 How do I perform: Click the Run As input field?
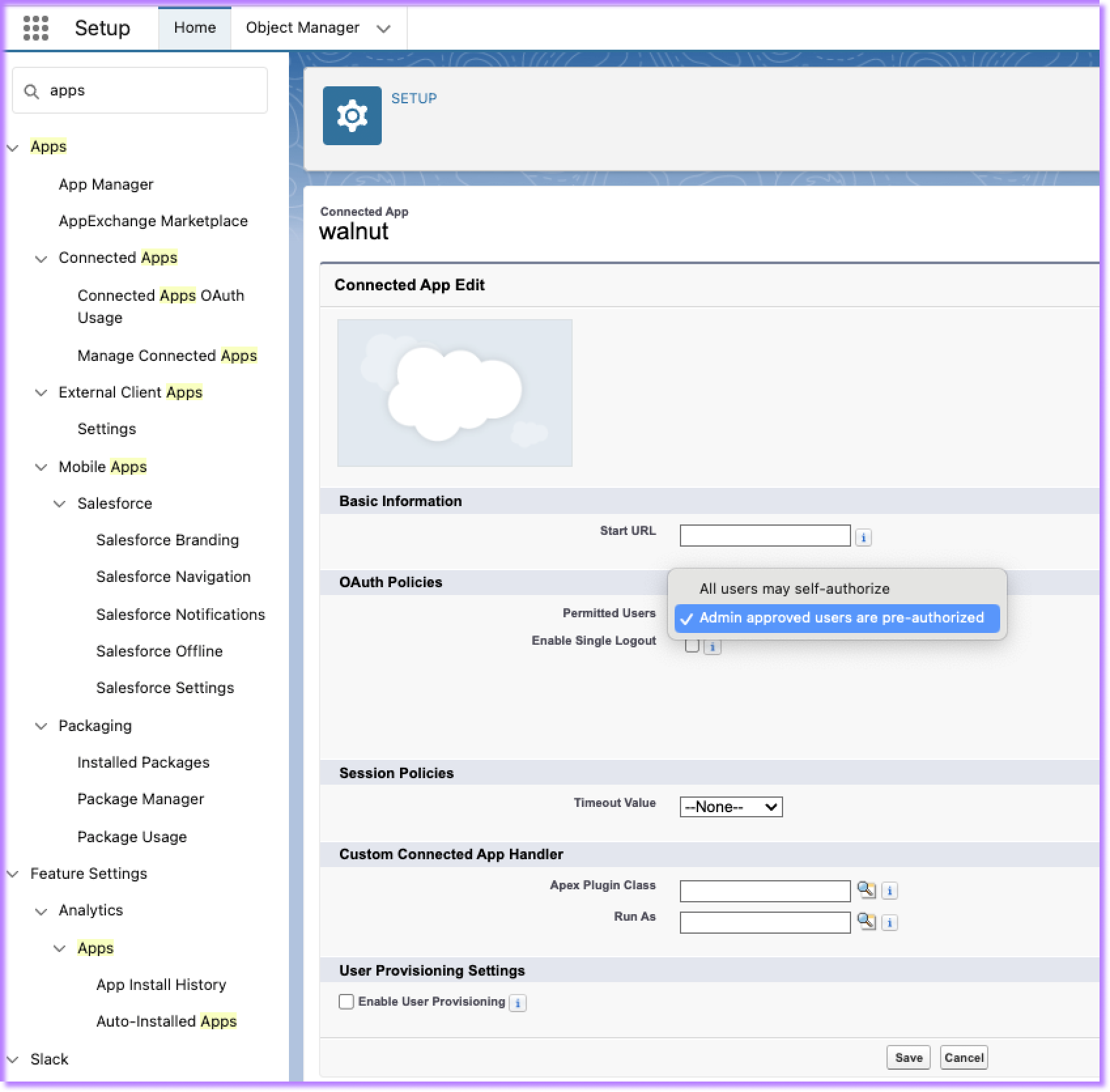[x=765, y=923]
